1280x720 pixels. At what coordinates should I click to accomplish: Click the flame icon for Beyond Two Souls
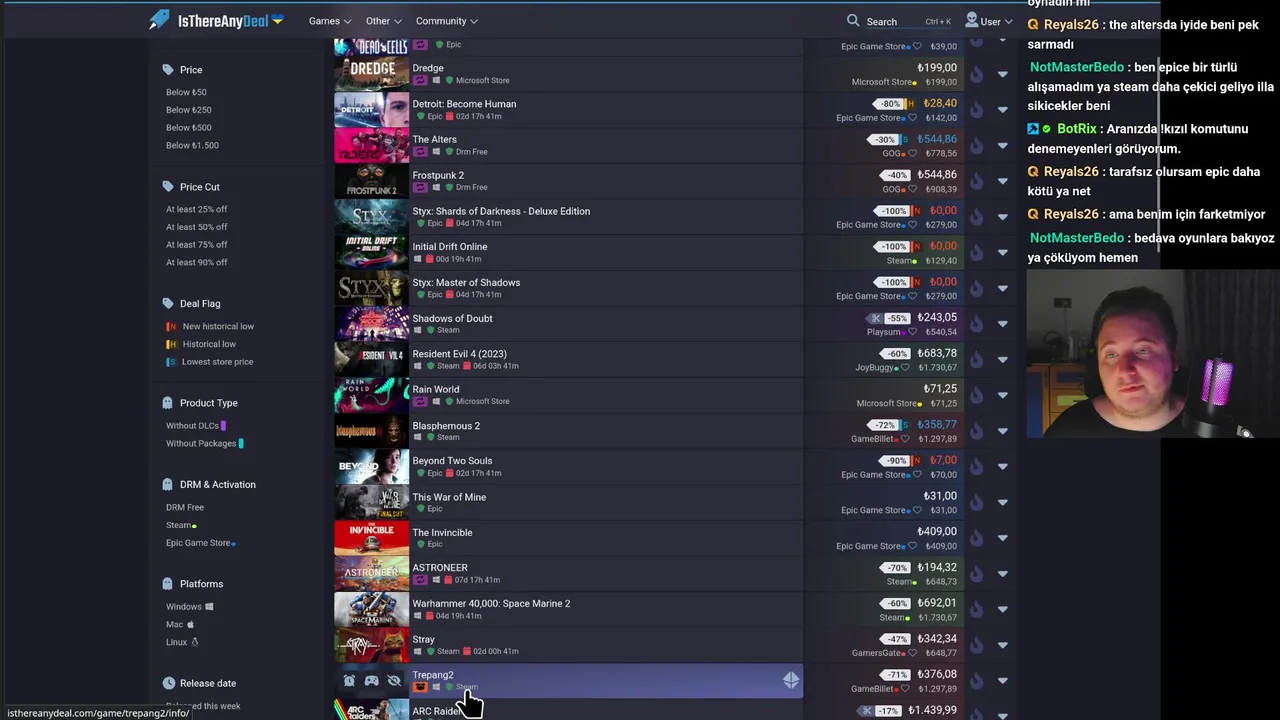click(x=975, y=467)
